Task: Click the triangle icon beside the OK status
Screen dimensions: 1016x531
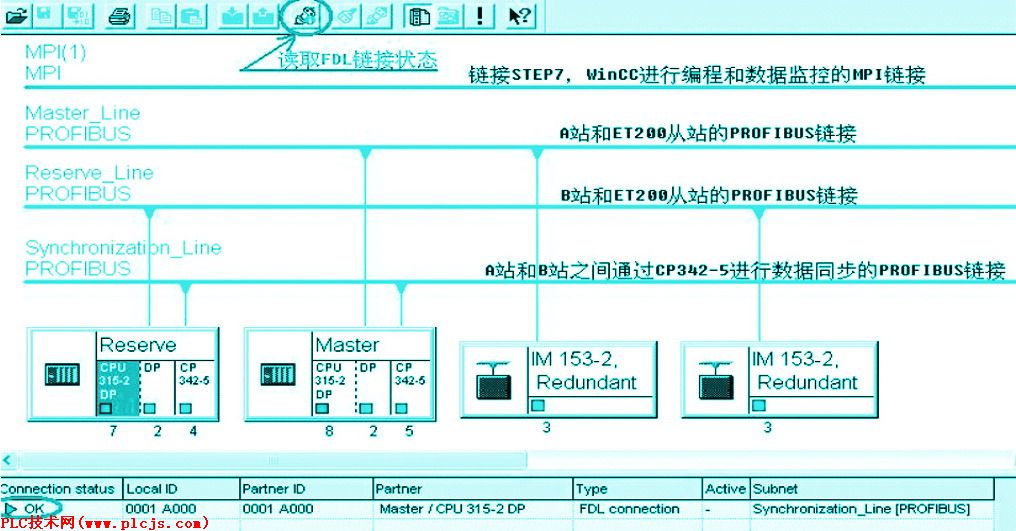Action: 10,509
